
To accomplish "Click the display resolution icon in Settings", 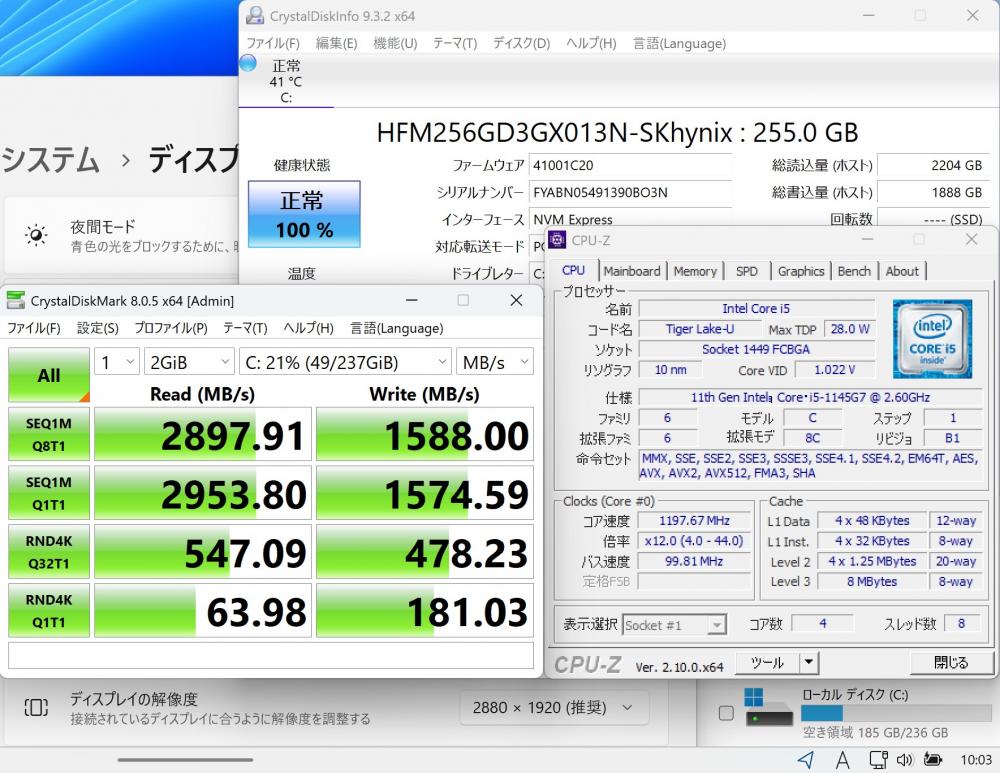I will (36, 707).
